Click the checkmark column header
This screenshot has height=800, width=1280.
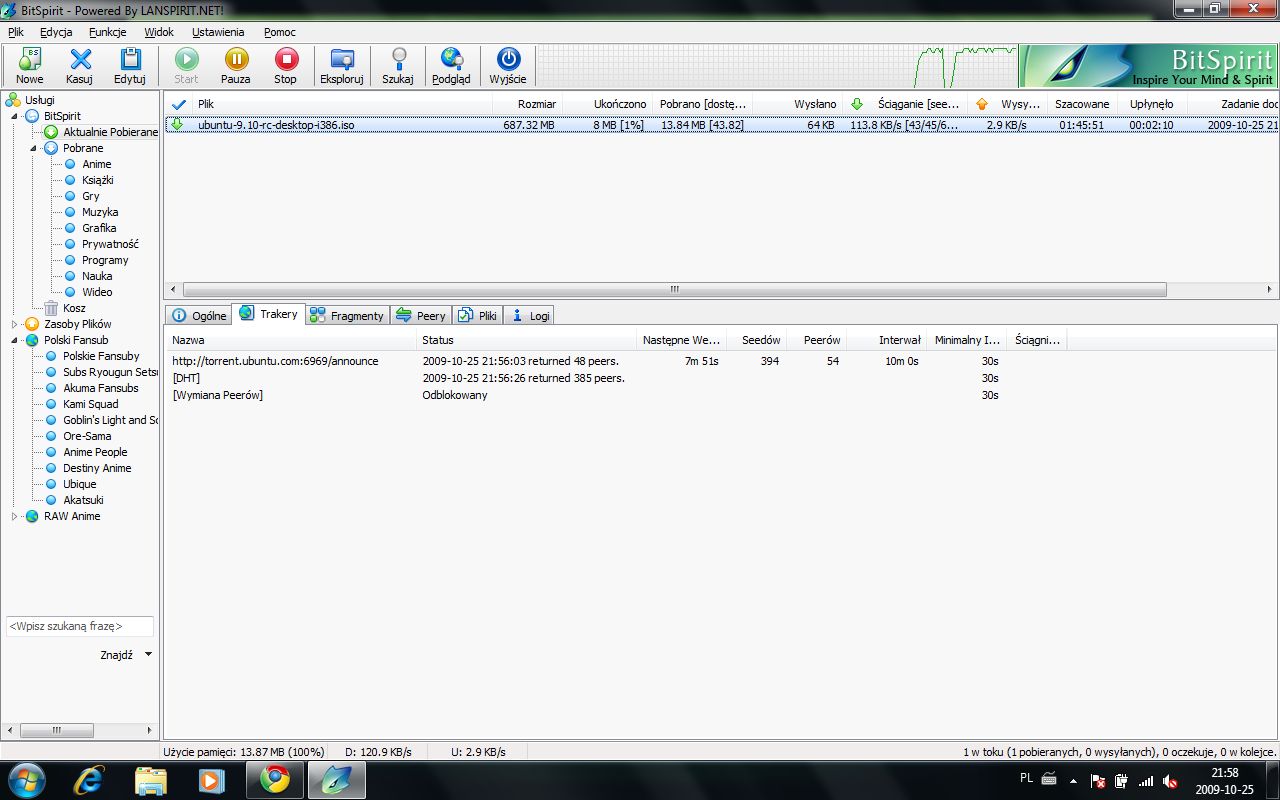pos(178,104)
